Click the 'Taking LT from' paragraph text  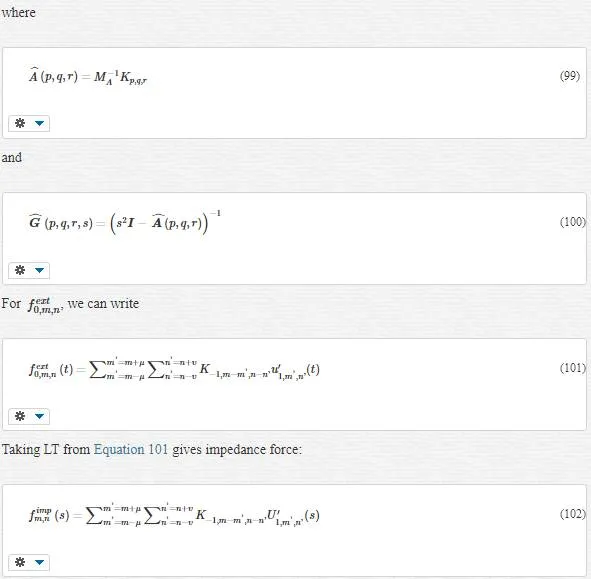[x=152, y=449]
